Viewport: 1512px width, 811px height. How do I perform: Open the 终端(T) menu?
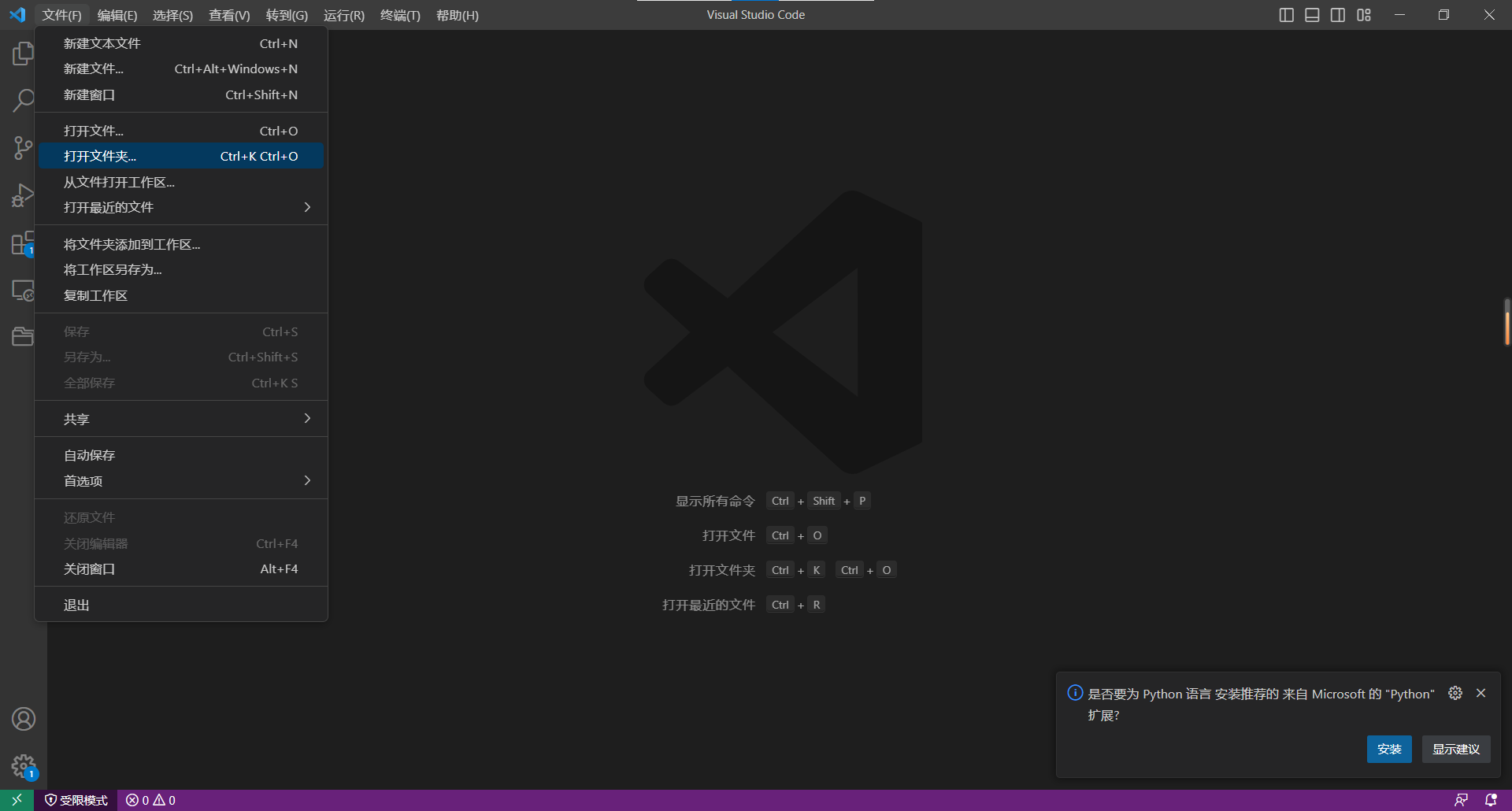(x=400, y=15)
